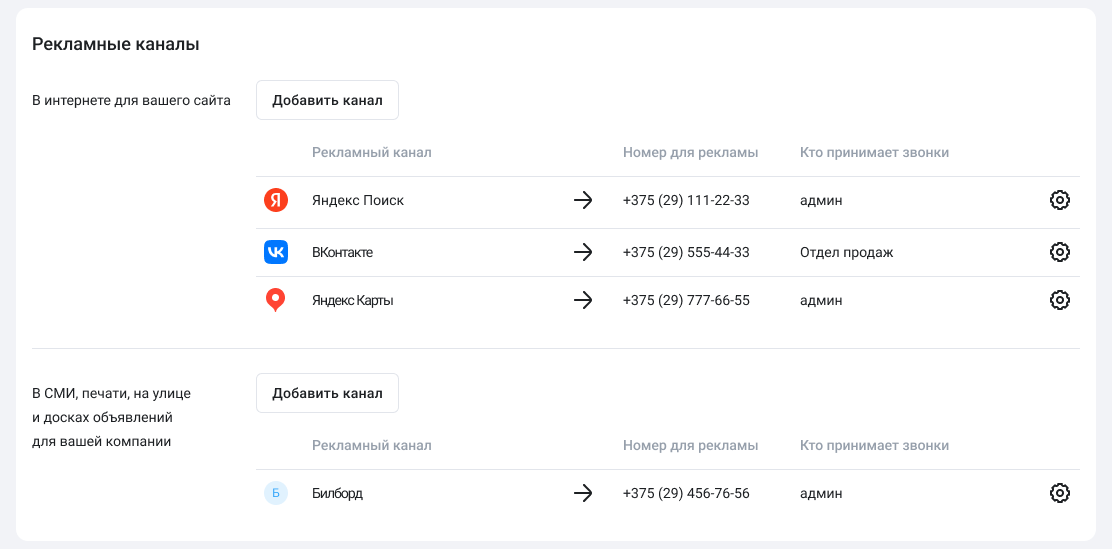The height and width of the screenshot is (549, 1112).
Task: Click the Яндекс Карты pin icon
Action: click(276, 300)
